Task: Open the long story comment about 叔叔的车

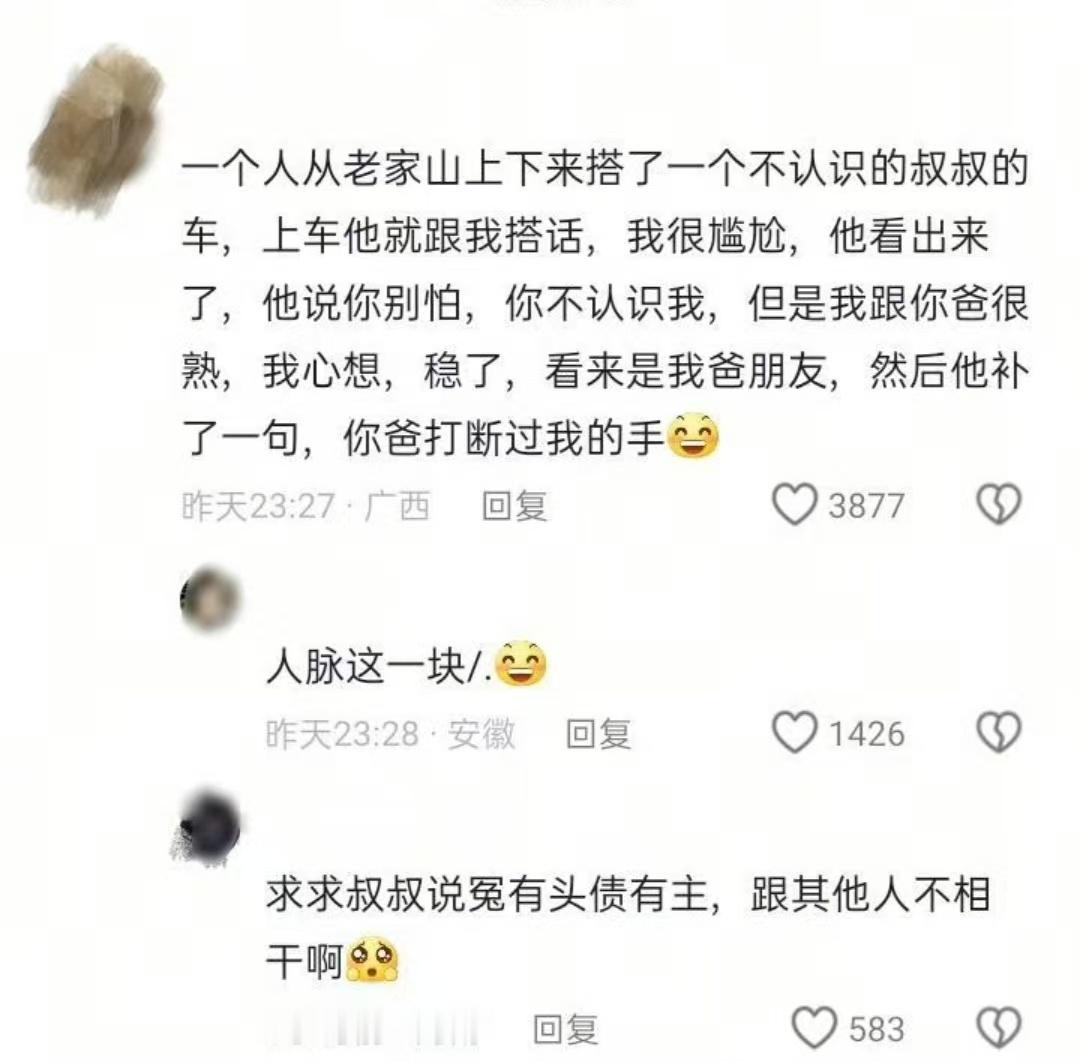Action: [x=605, y=304]
